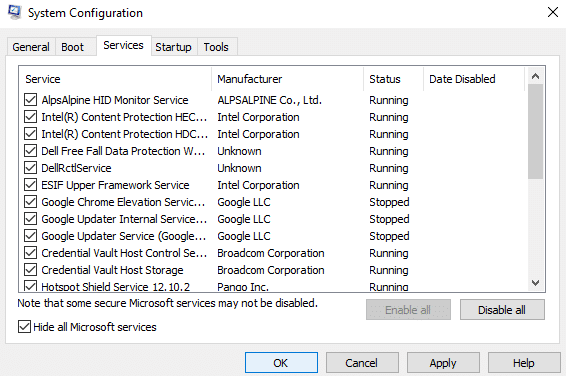Switch to the General tab

coord(31,47)
